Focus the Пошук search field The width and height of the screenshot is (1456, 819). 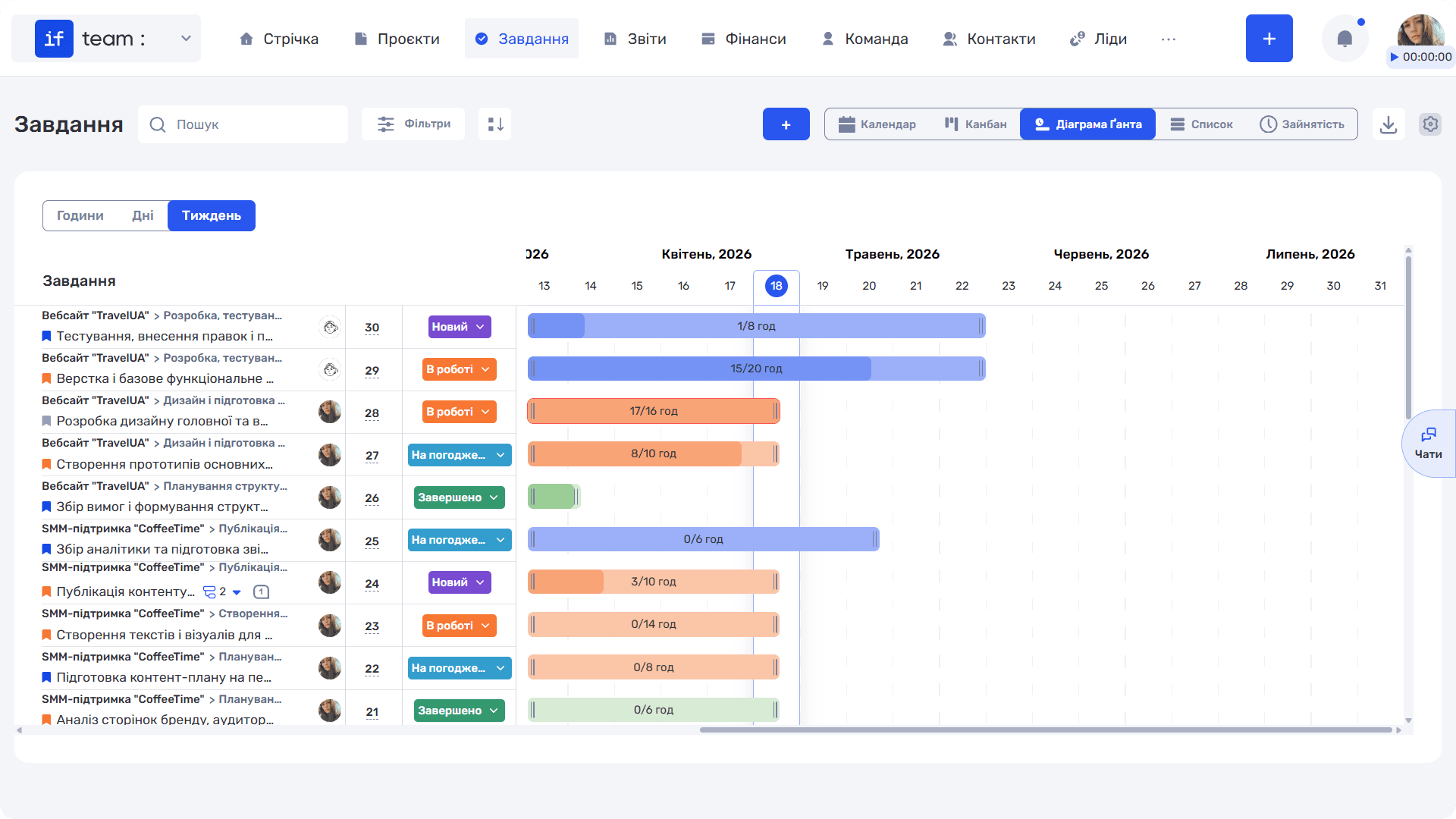pos(243,124)
